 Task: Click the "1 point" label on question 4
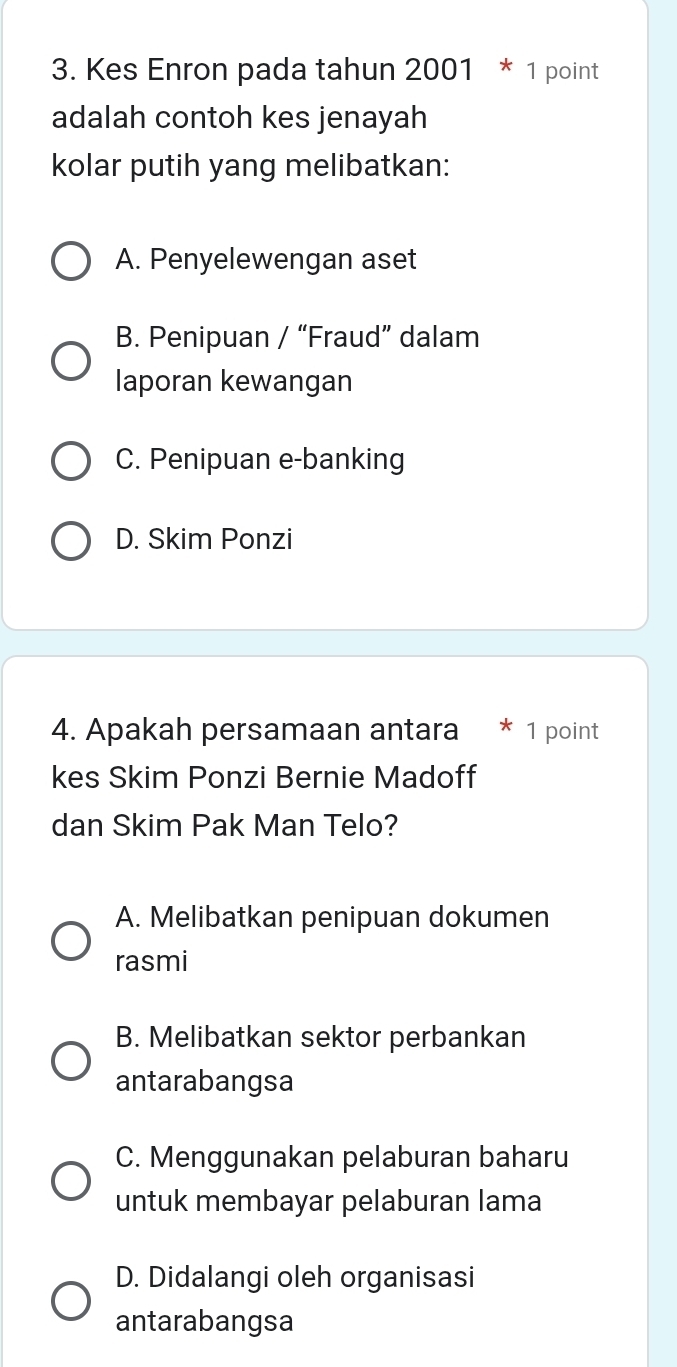point(562,731)
